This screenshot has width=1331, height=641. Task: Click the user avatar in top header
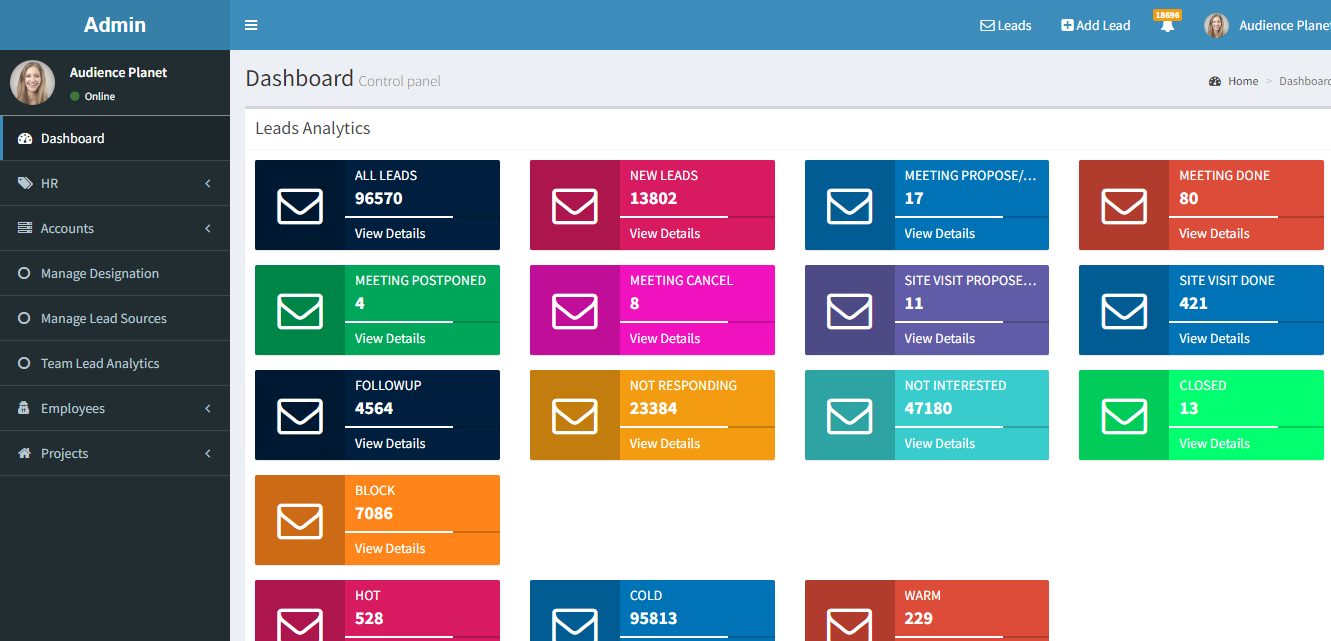pyautogui.click(x=1216, y=26)
